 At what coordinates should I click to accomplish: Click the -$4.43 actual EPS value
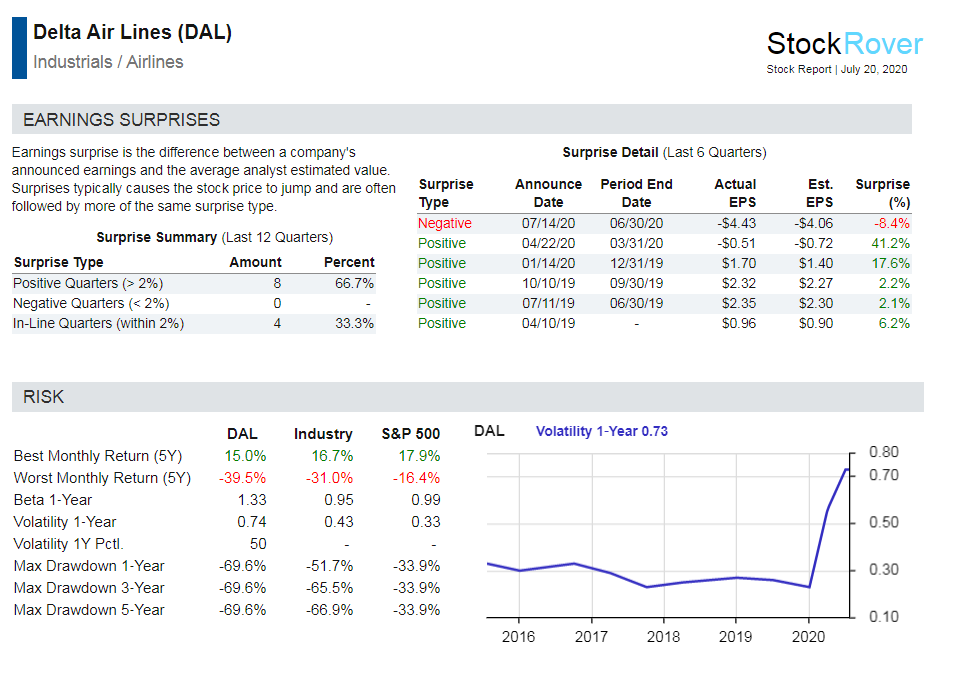click(736, 223)
